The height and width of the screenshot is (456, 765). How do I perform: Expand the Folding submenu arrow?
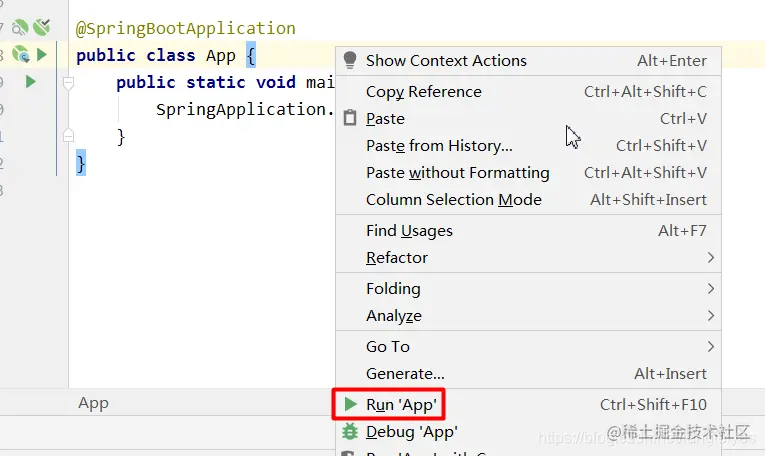coord(711,288)
